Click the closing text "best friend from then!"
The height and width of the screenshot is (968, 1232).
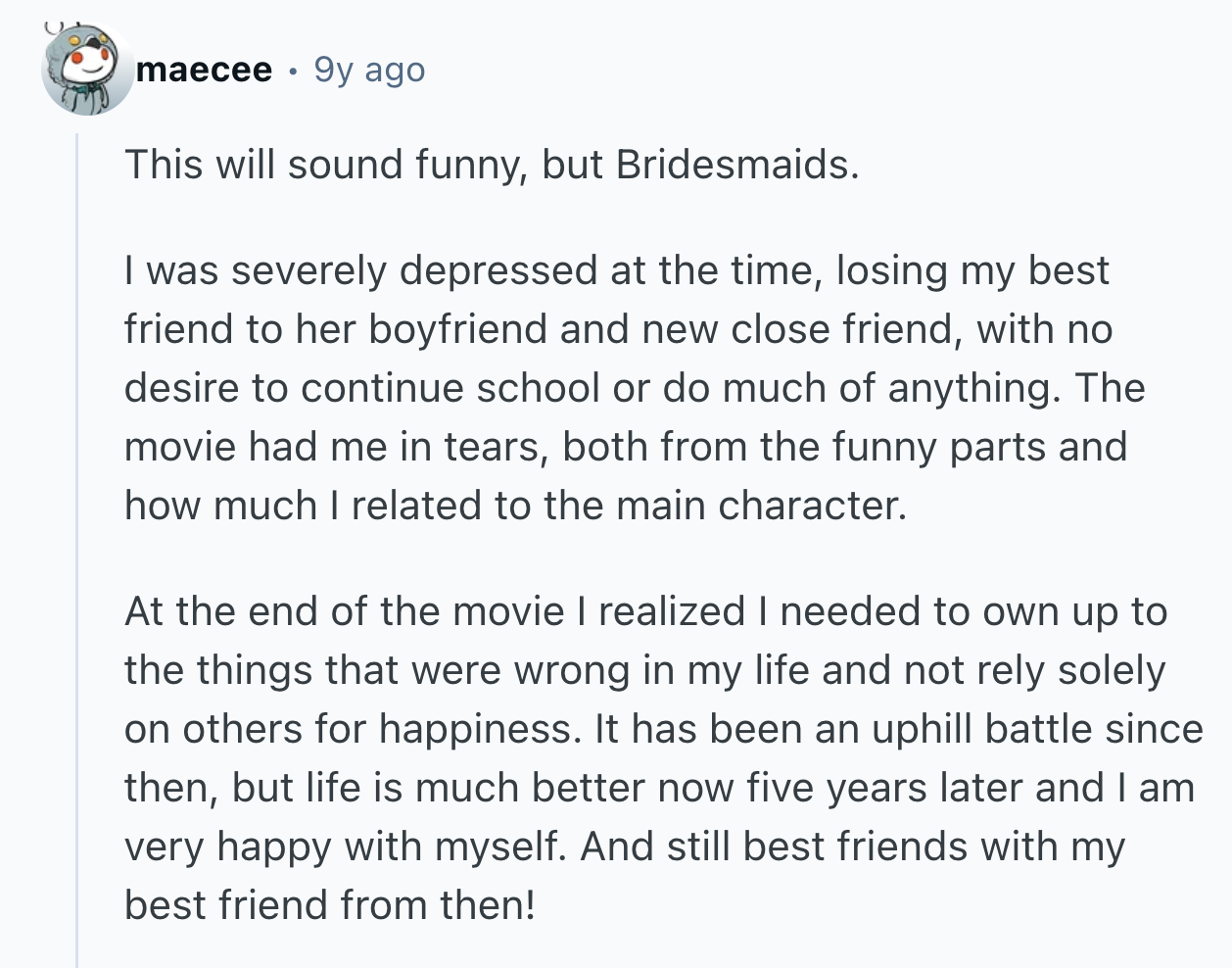click(x=330, y=905)
